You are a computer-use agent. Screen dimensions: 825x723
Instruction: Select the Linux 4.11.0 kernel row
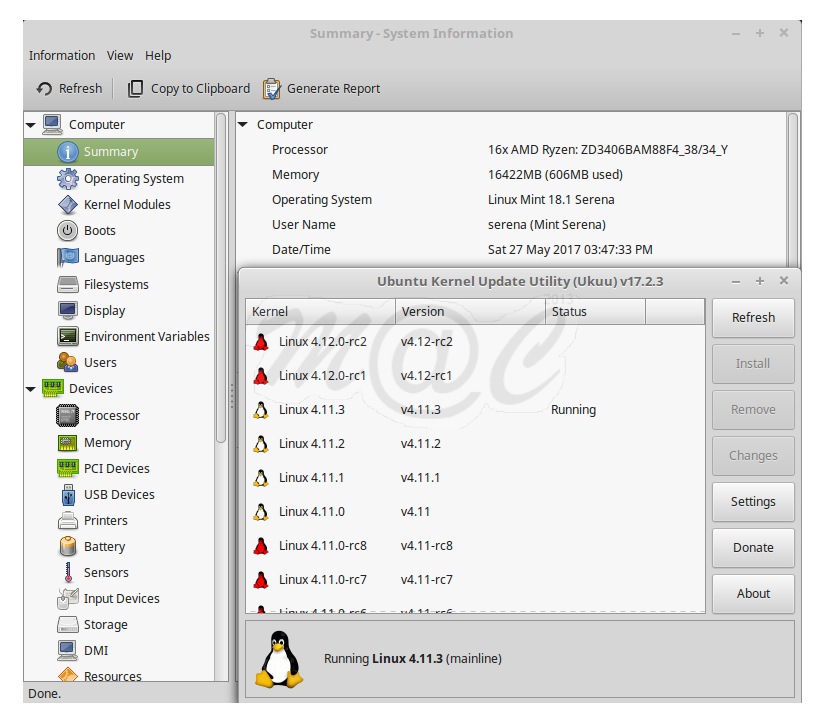pyautogui.click(x=475, y=512)
